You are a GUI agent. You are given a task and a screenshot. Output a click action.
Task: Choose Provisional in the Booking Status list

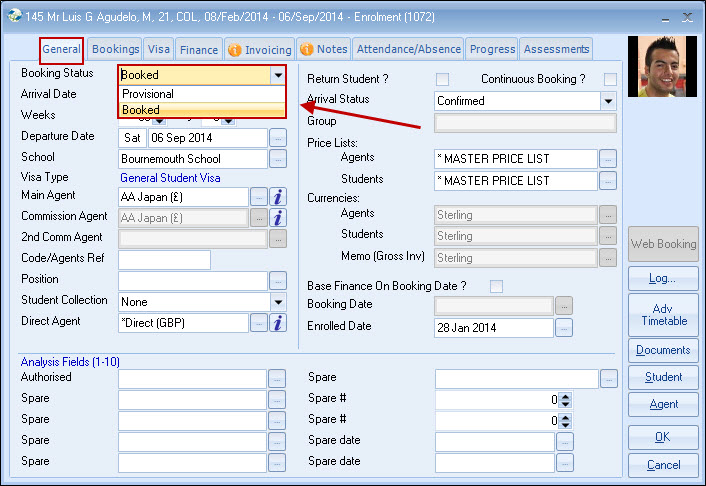click(148, 94)
